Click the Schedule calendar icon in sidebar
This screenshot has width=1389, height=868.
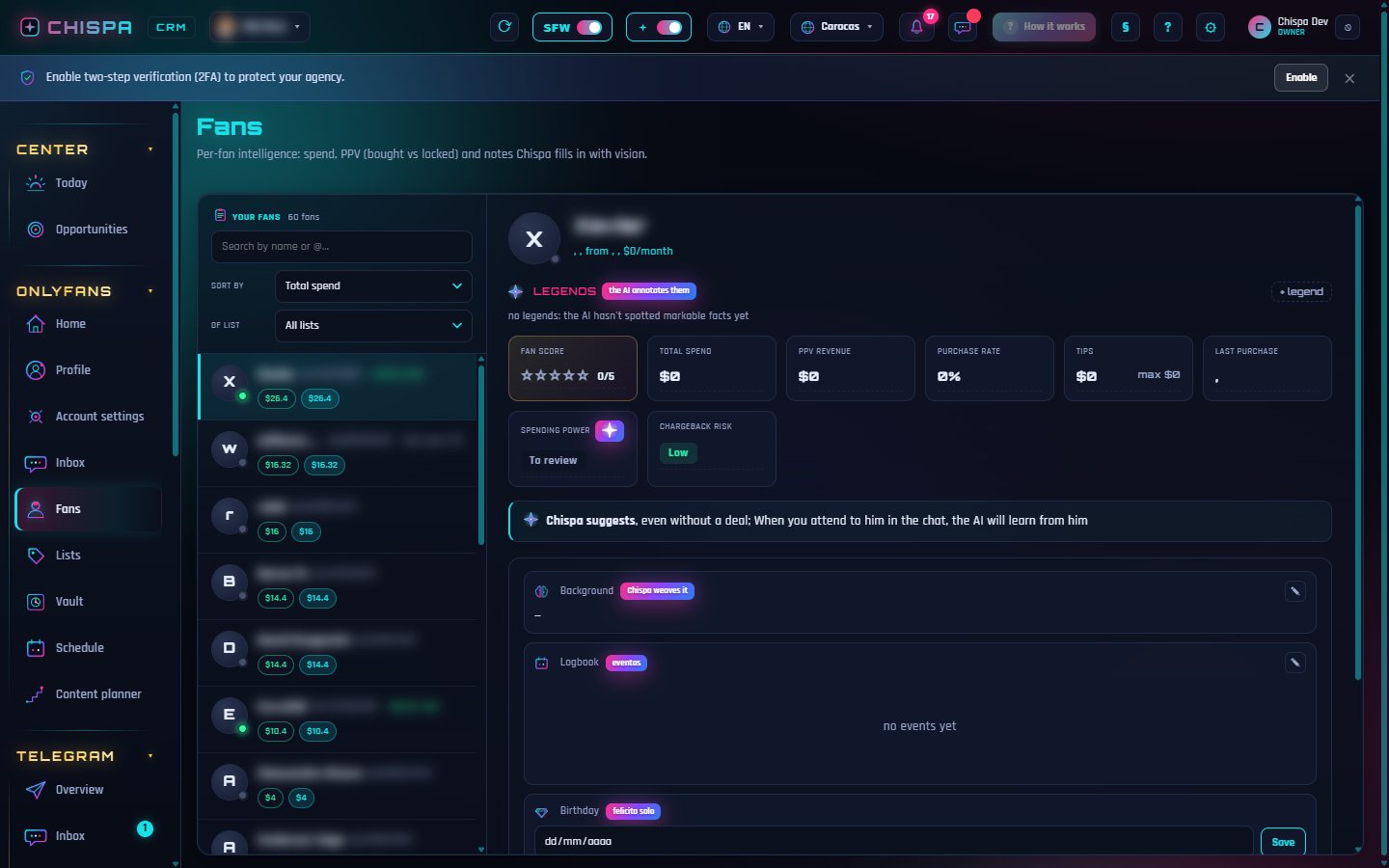pyautogui.click(x=36, y=648)
